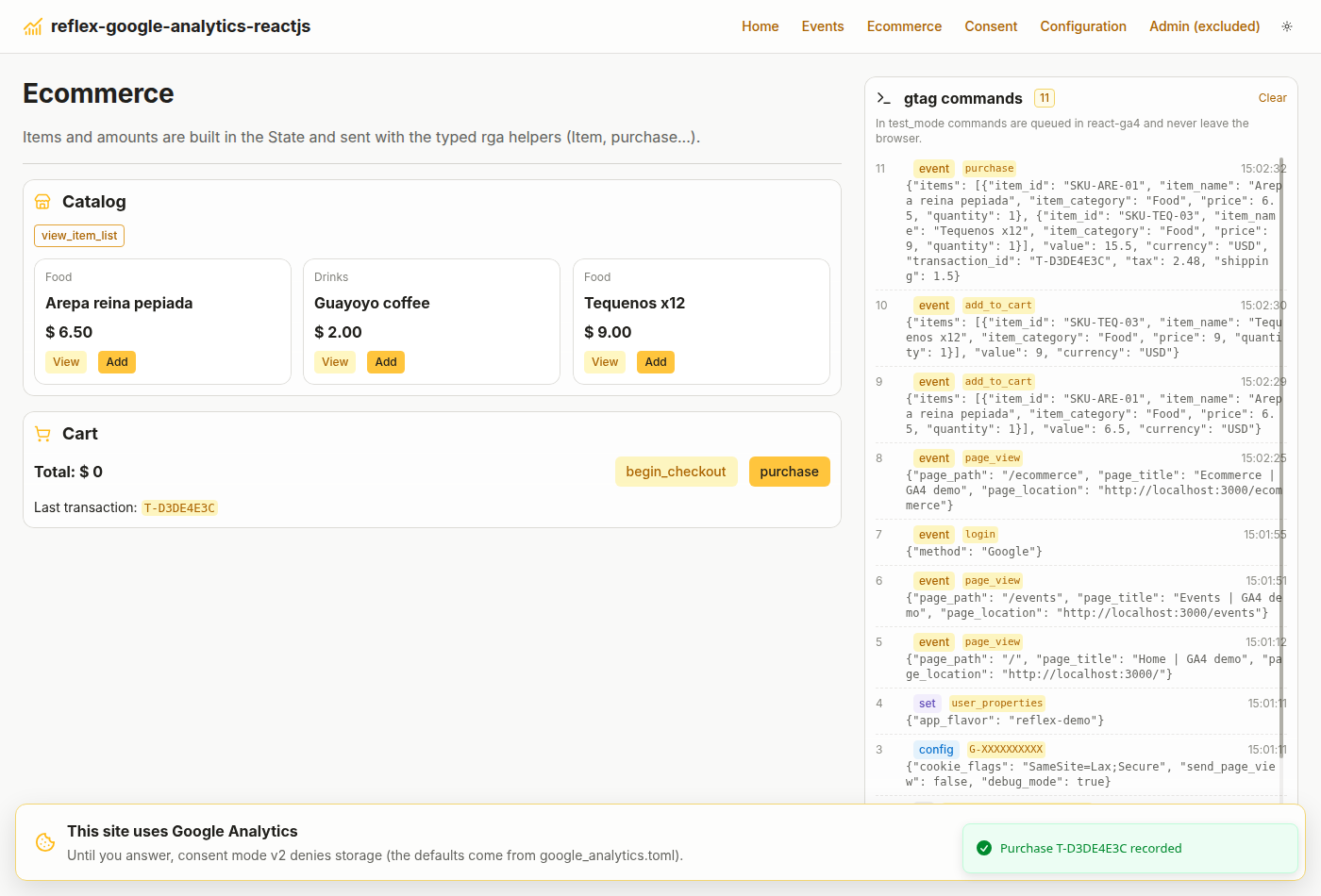This screenshot has height=896, width=1321.
Task: Click the Catalog storefront icon
Action: pos(42,202)
